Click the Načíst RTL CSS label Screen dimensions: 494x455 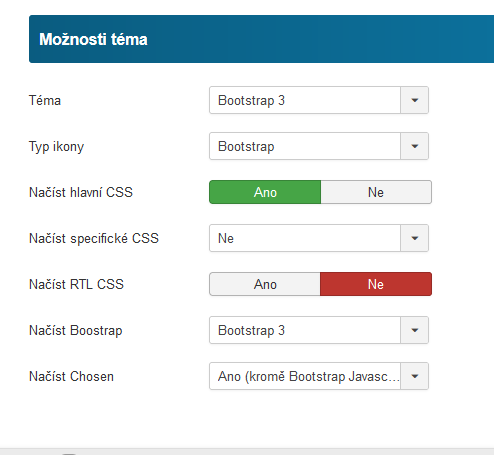pos(76,284)
